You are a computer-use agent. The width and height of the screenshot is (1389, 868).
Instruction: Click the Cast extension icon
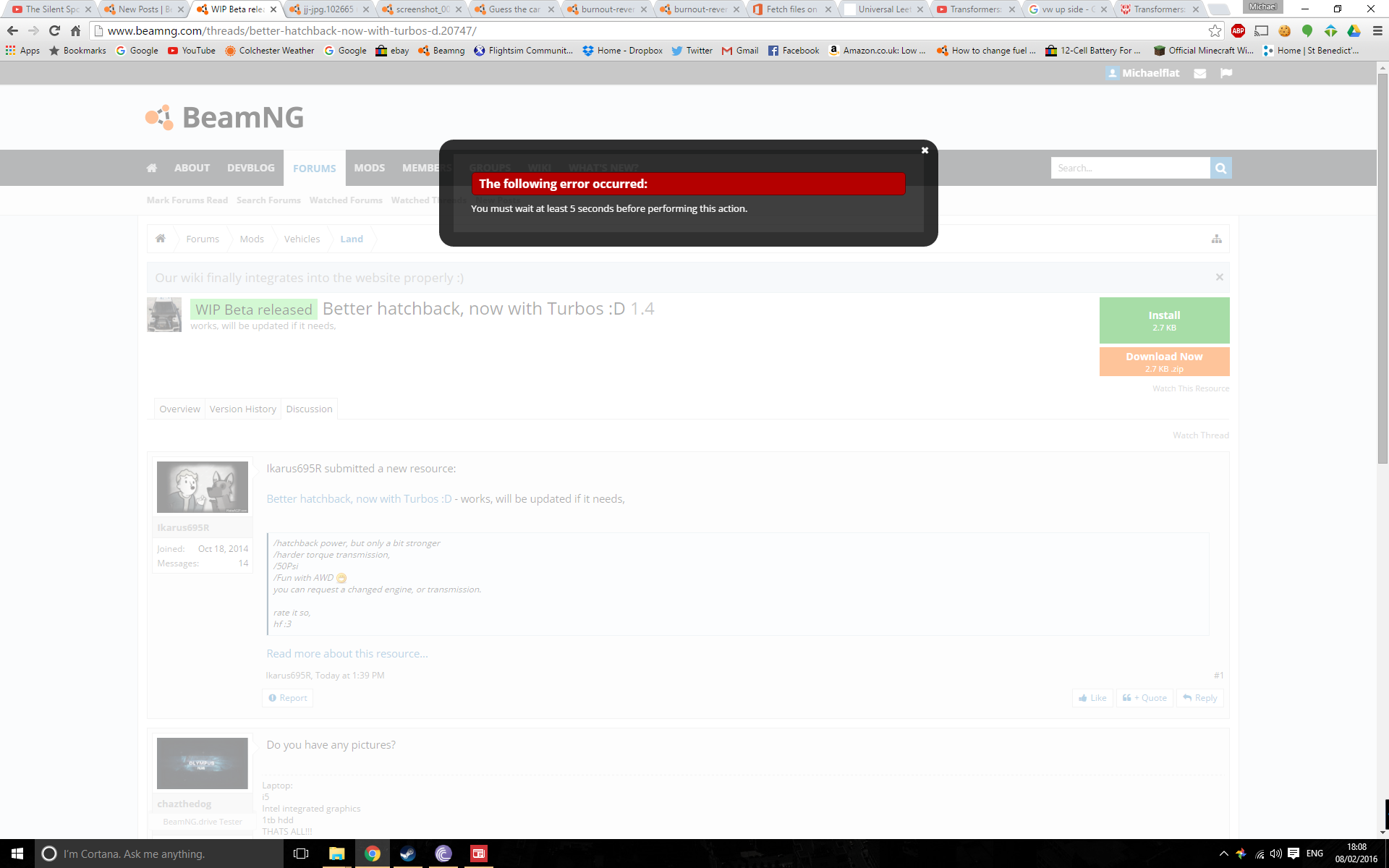click(x=1261, y=30)
